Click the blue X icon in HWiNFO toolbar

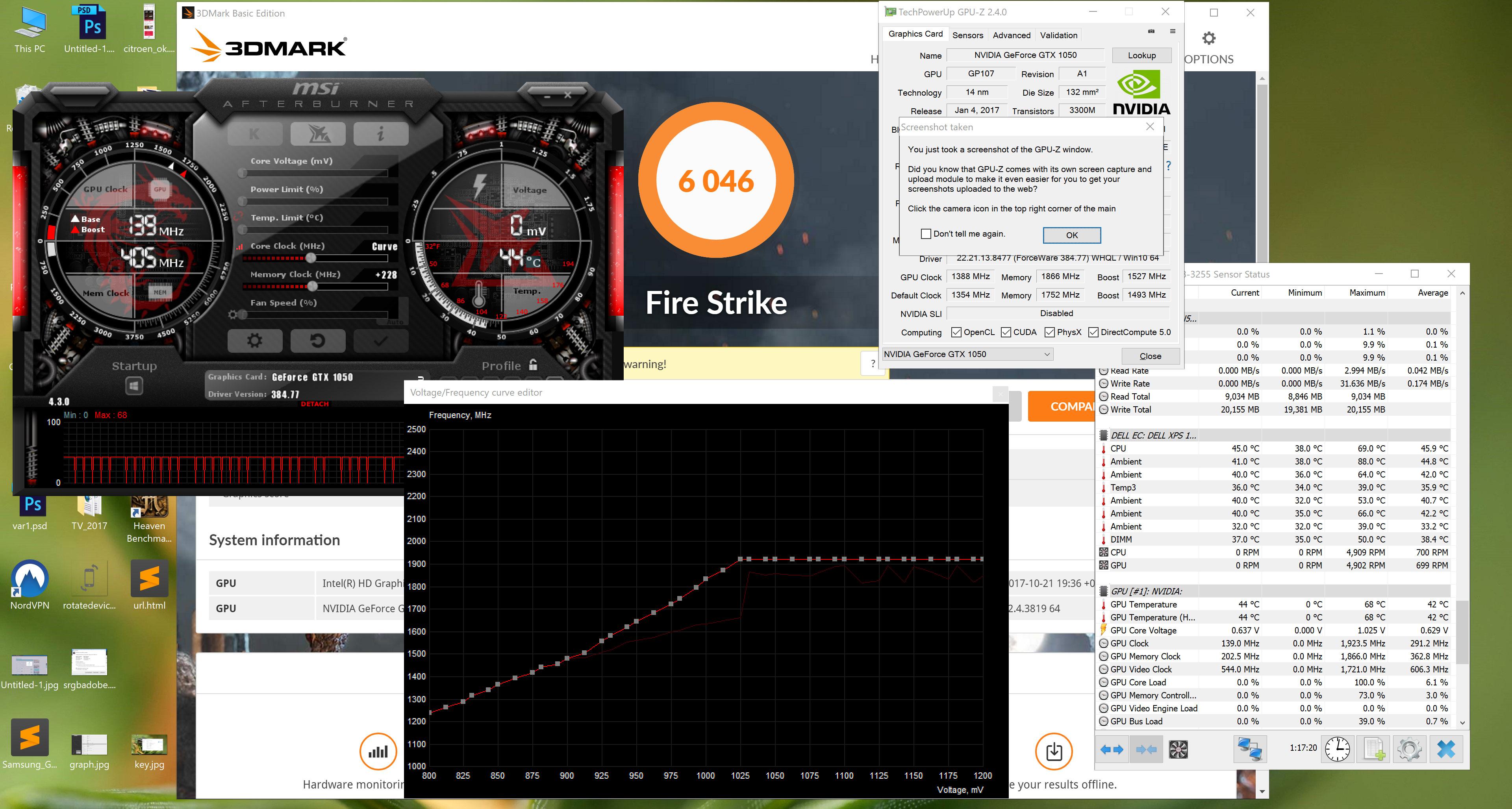(x=1446, y=749)
